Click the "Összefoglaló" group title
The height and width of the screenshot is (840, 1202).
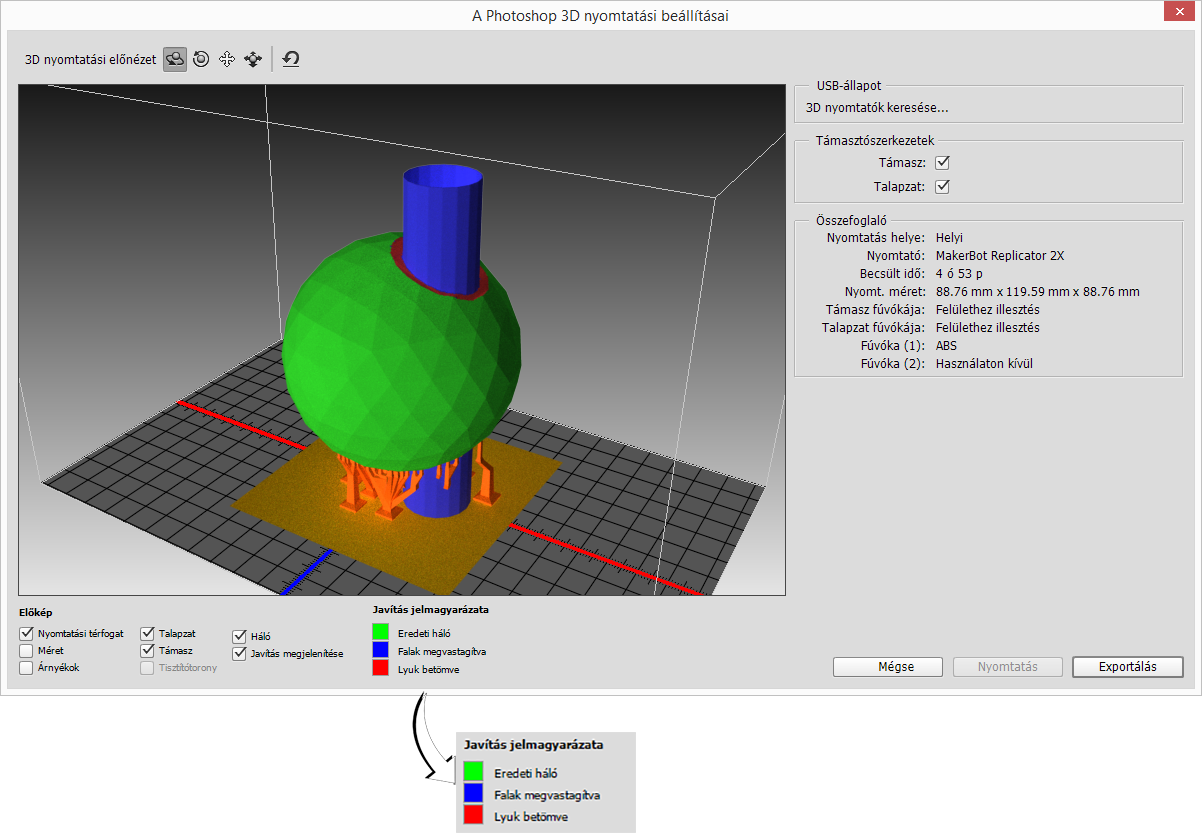[852, 219]
